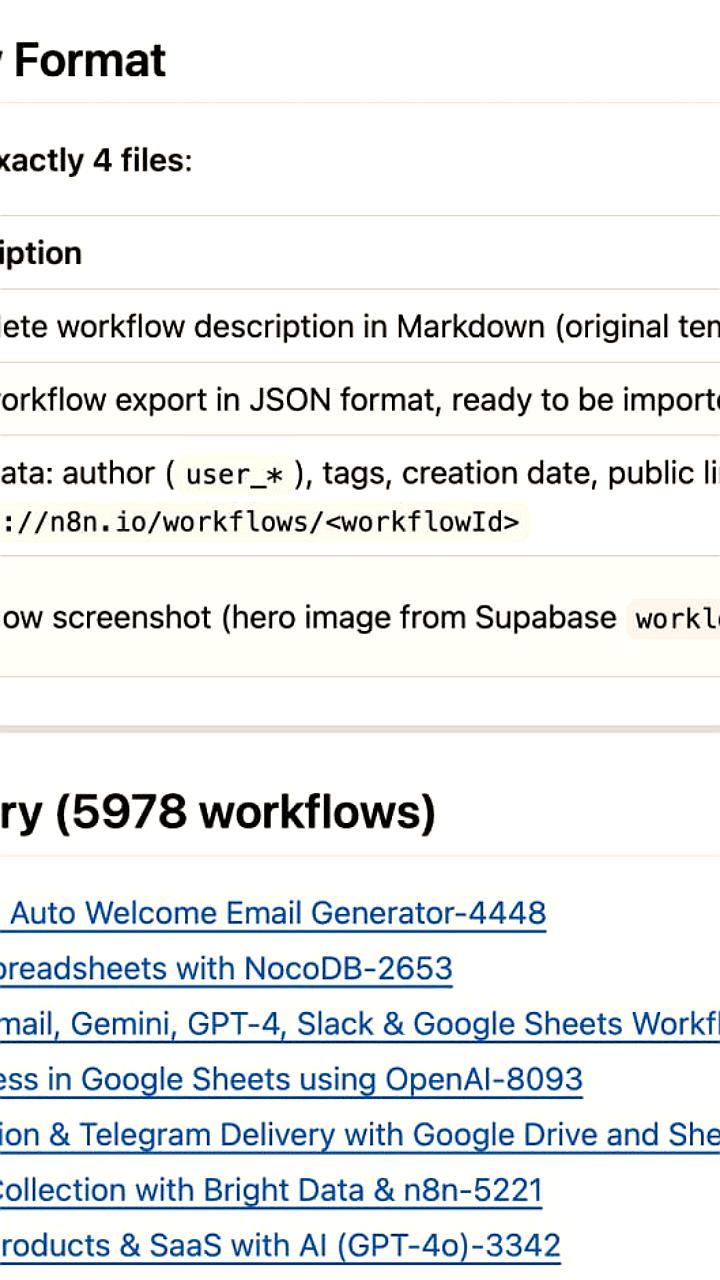Open the Auto Welcome Email Generator-4448 link
720x1280 pixels.
click(277, 913)
